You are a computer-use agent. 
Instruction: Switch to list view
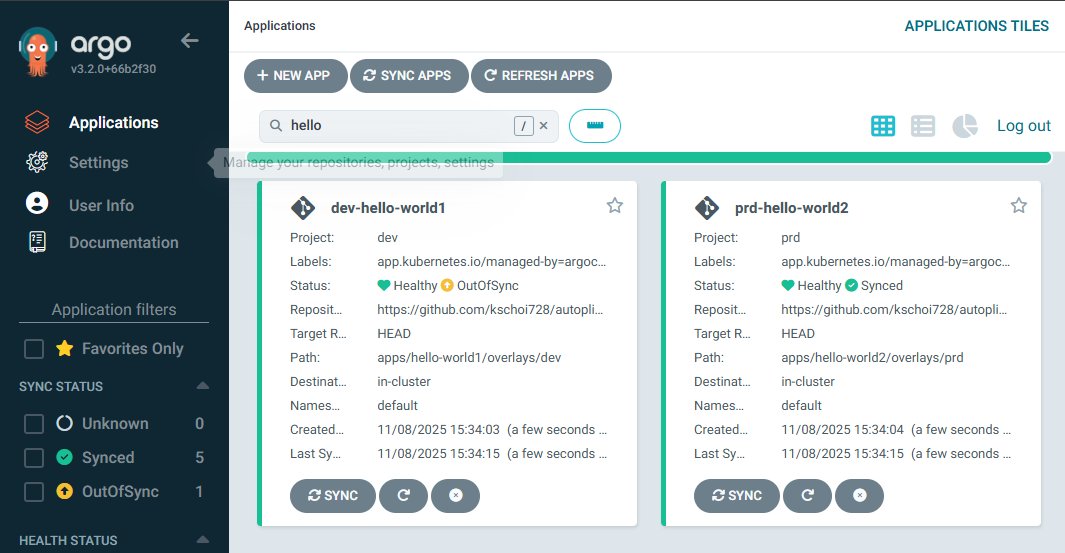pyautogui.click(x=923, y=126)
